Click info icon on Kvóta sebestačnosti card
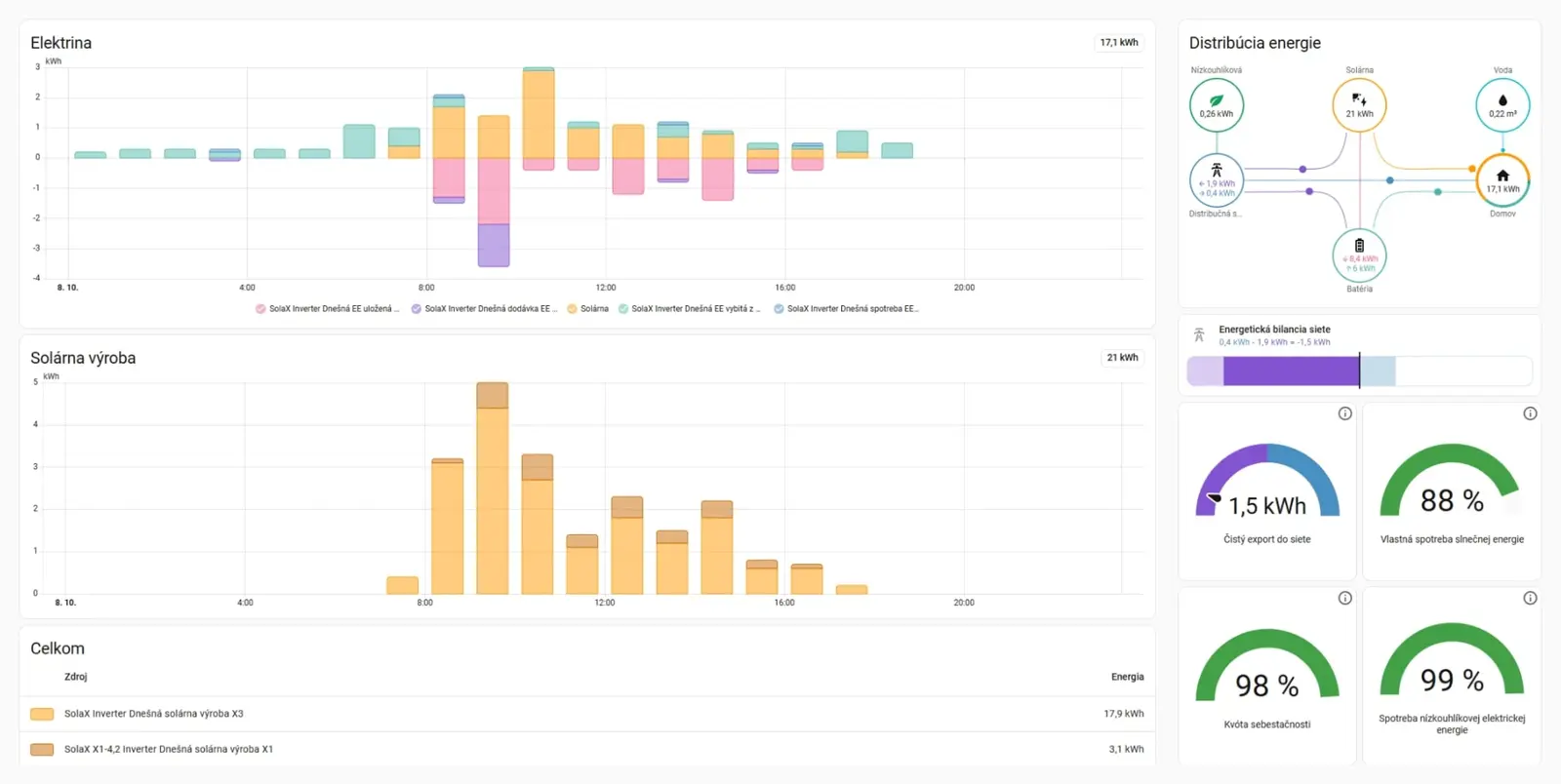This screenshot has width=1561, height=784. [1344, 598]
